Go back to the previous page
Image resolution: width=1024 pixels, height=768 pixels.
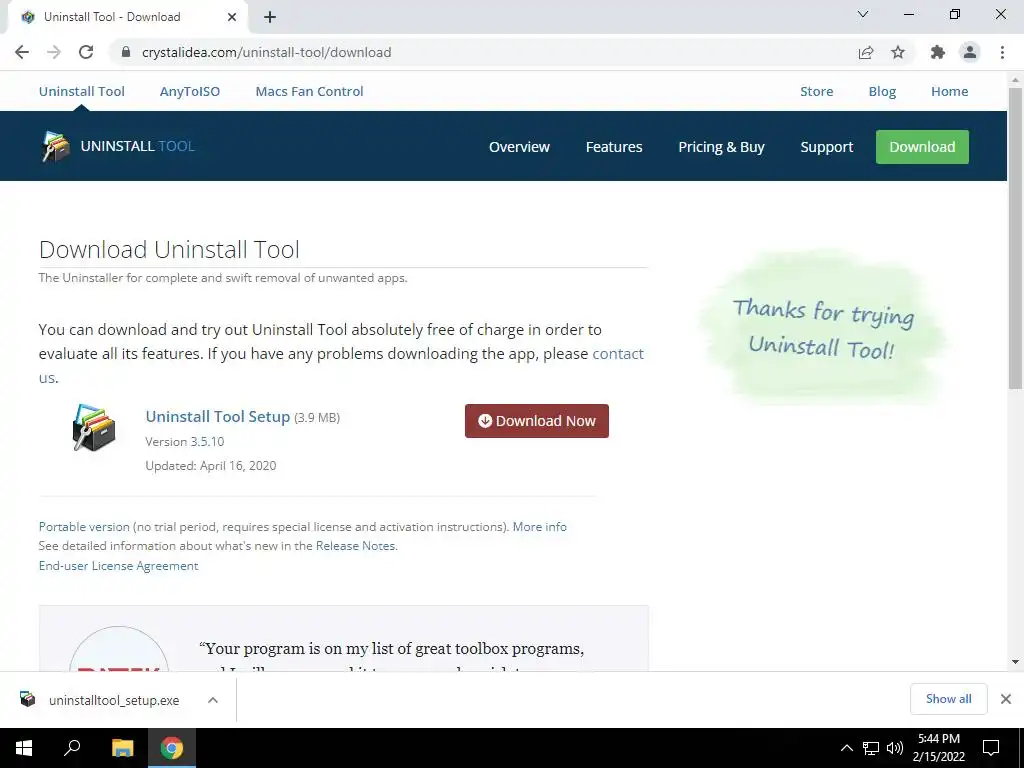point(22,52)
